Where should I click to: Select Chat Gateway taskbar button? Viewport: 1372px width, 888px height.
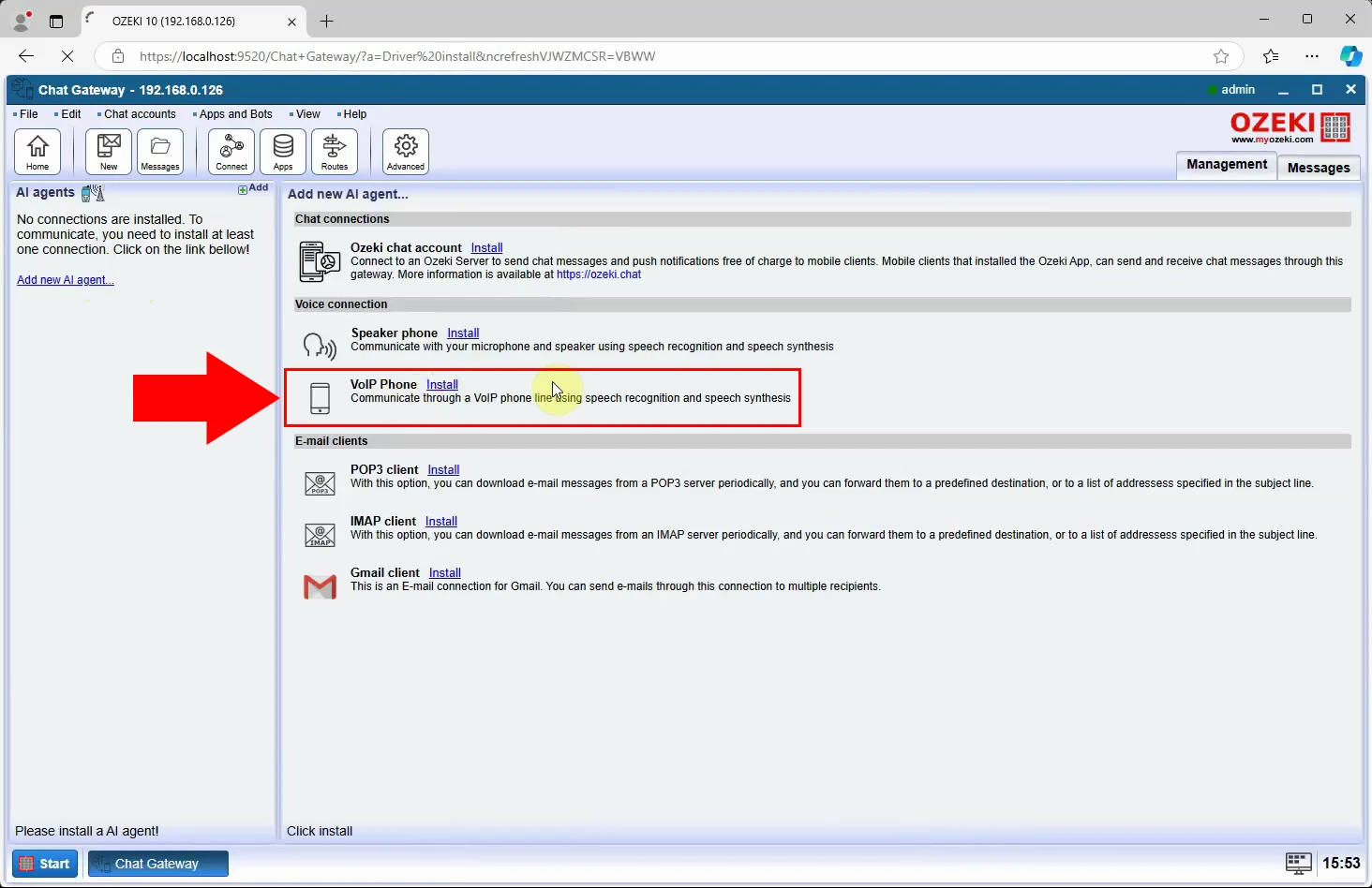[158, 864]
